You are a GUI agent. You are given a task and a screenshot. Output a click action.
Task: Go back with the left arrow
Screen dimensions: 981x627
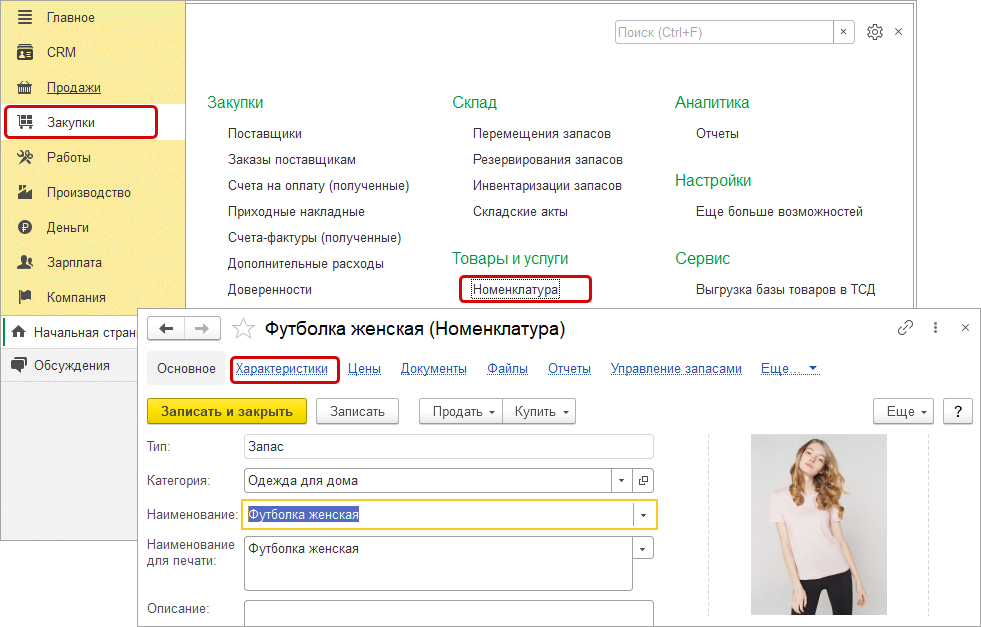click(166, 329)
